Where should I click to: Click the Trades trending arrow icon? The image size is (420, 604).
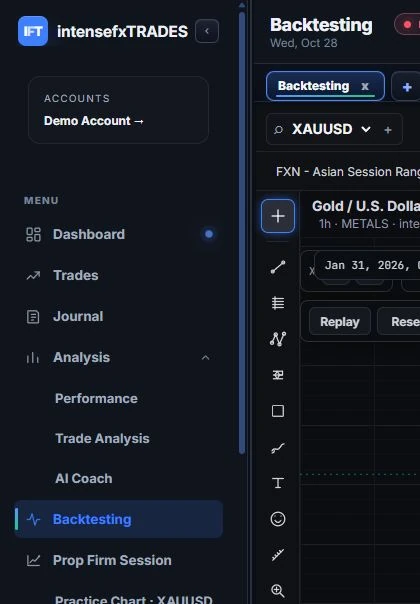tap(33, 275)
